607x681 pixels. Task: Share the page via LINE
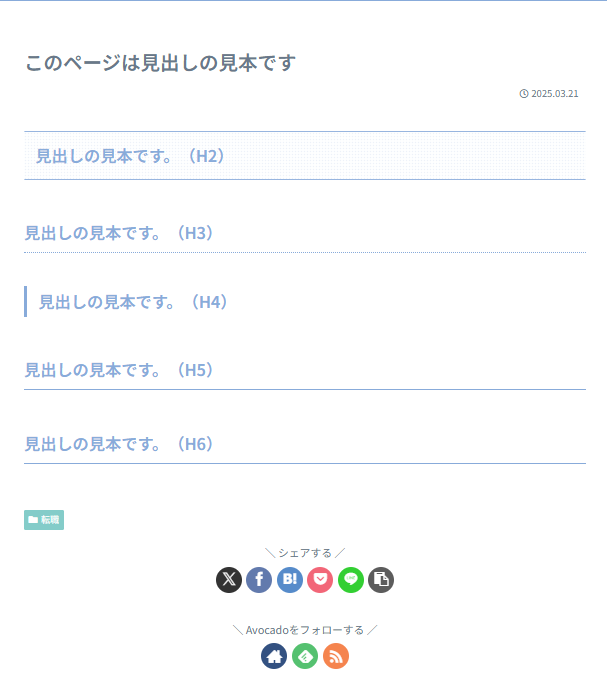350,580
